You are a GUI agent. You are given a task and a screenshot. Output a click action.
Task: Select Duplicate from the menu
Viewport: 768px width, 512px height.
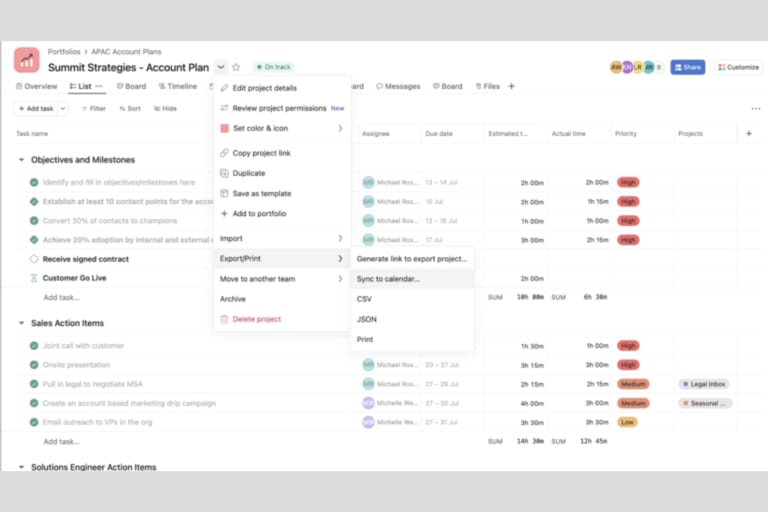[x=282, y=173]
